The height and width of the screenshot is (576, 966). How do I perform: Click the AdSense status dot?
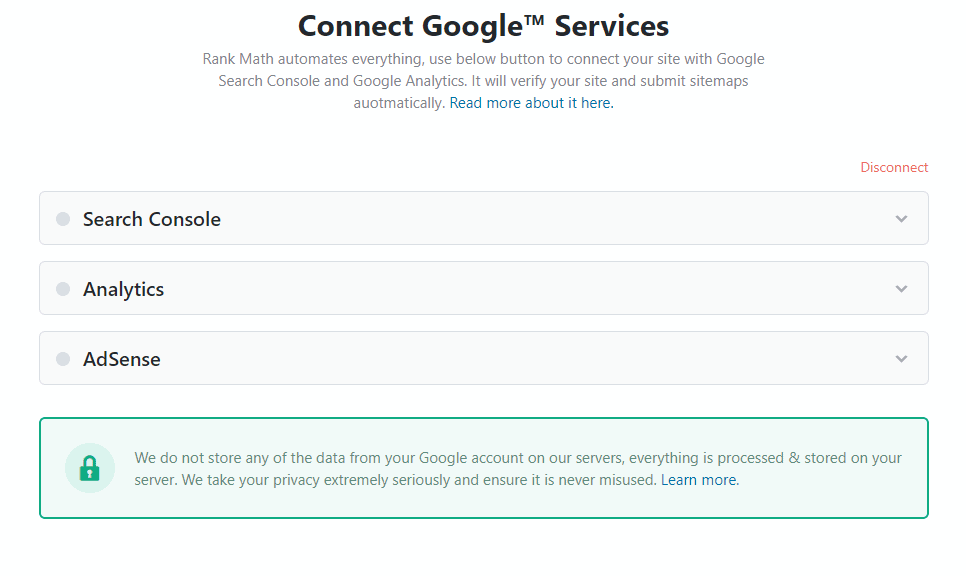[63, 359]
